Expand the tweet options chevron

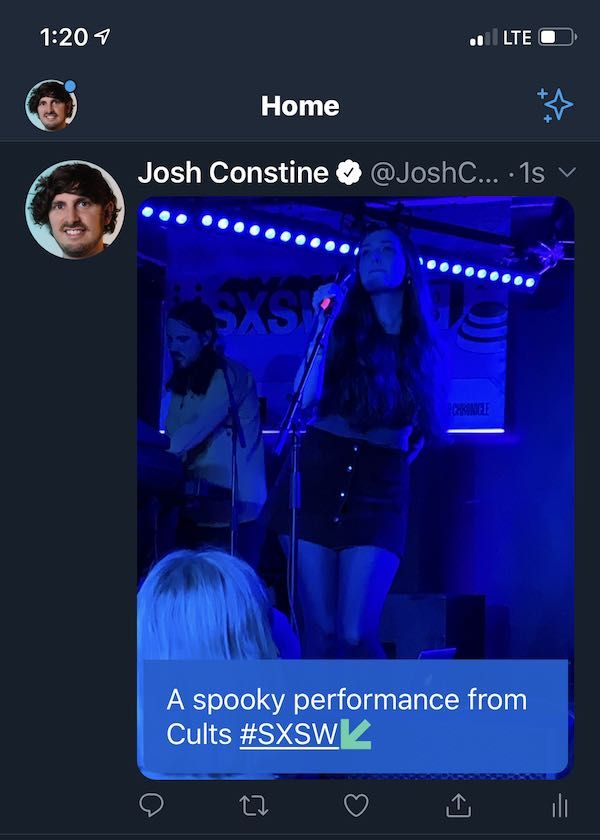[567, 172]
